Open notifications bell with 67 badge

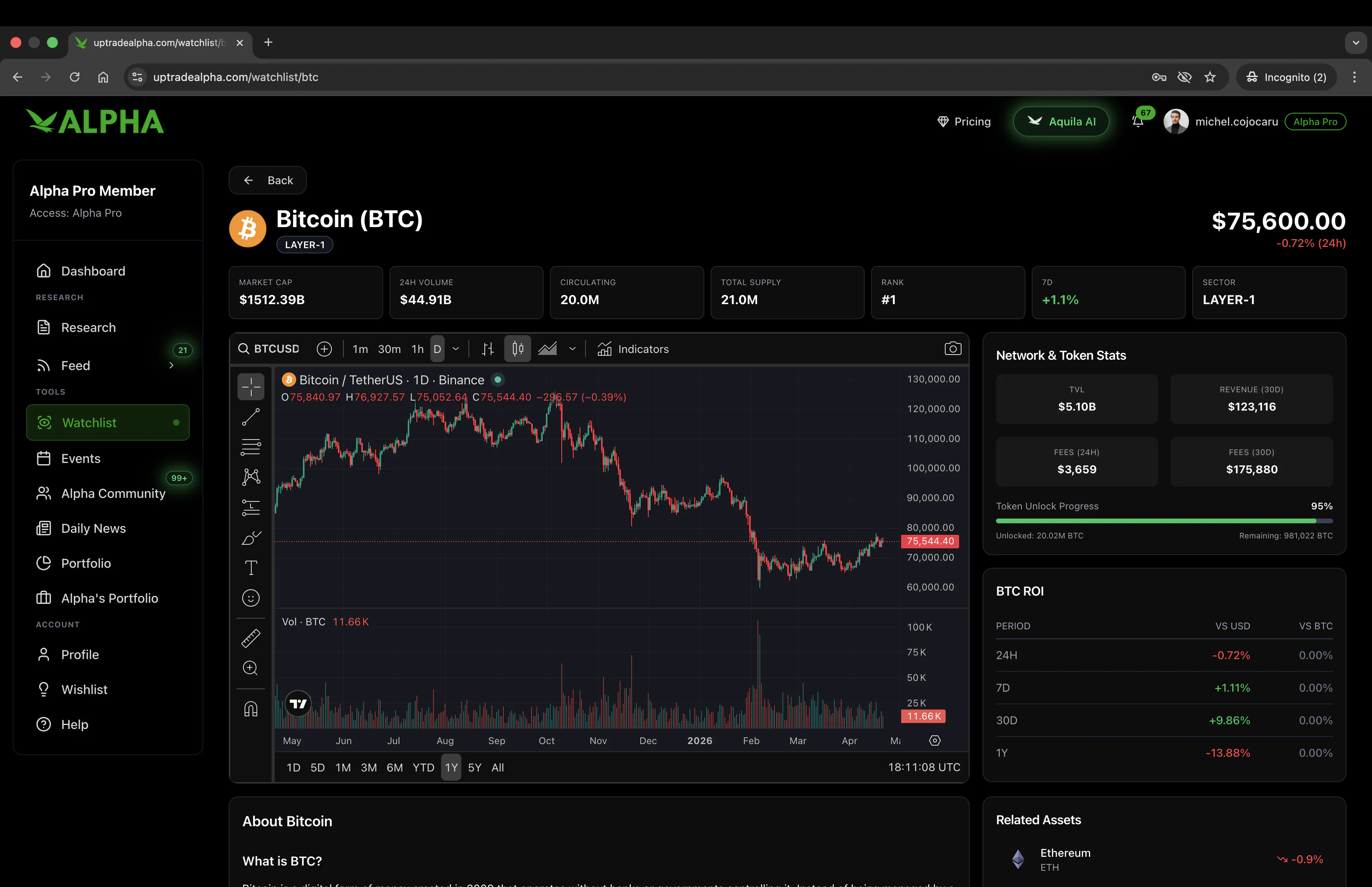(1138, 121)
